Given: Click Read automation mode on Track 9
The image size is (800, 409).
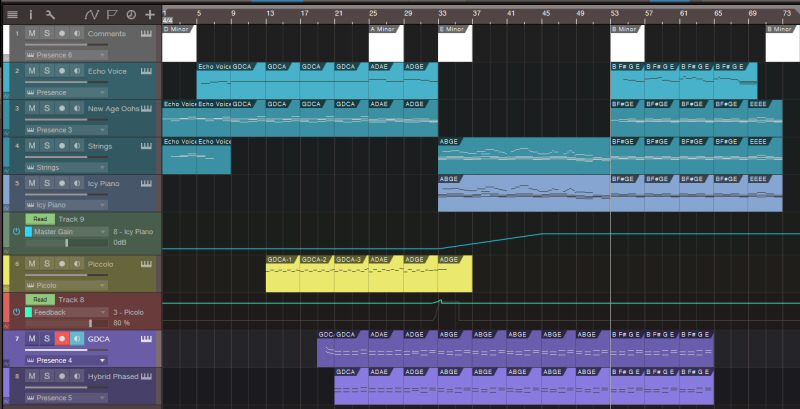Looking at the screenshot, I should (40, 219).
